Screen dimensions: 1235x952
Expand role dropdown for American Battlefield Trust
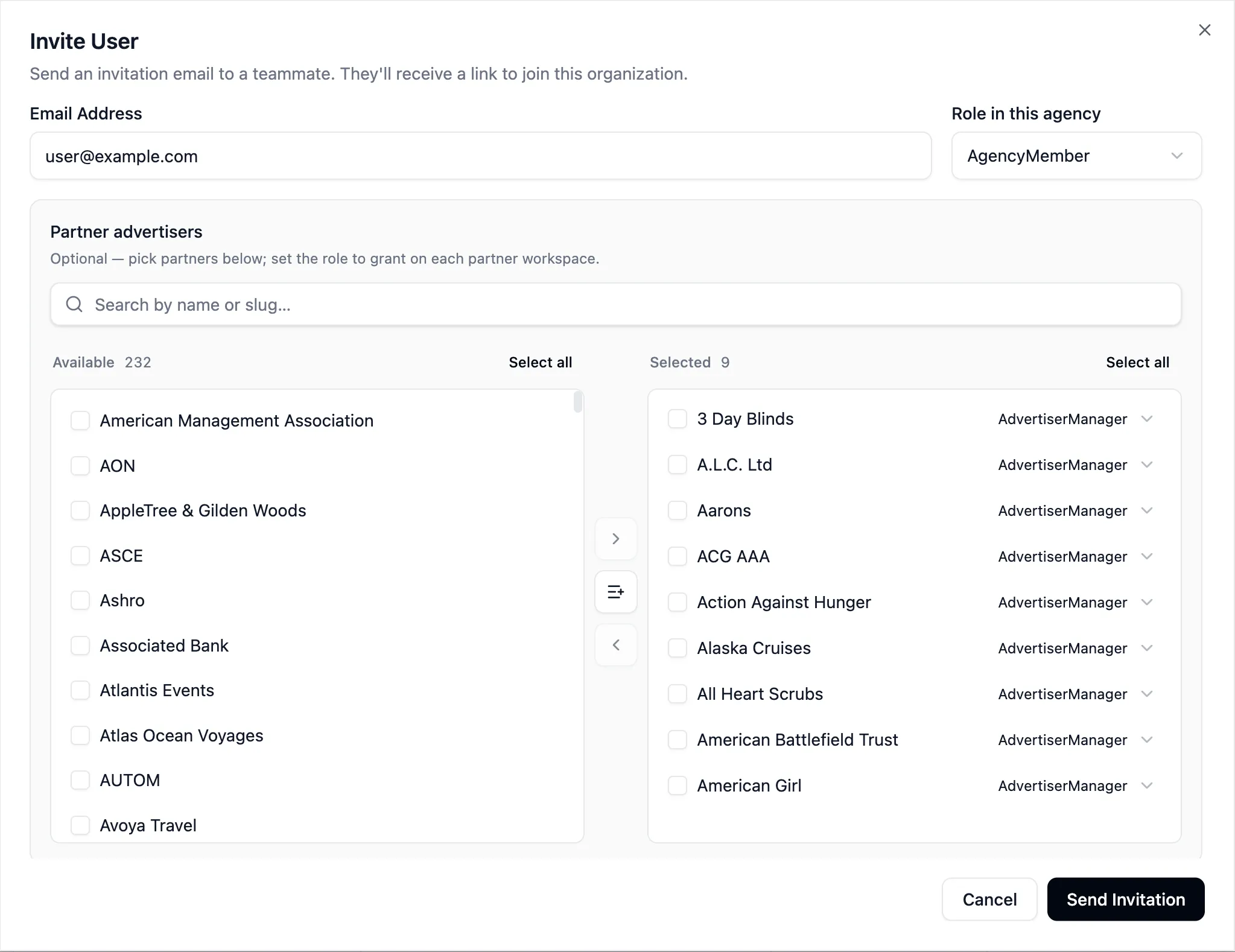[1076, 740]
